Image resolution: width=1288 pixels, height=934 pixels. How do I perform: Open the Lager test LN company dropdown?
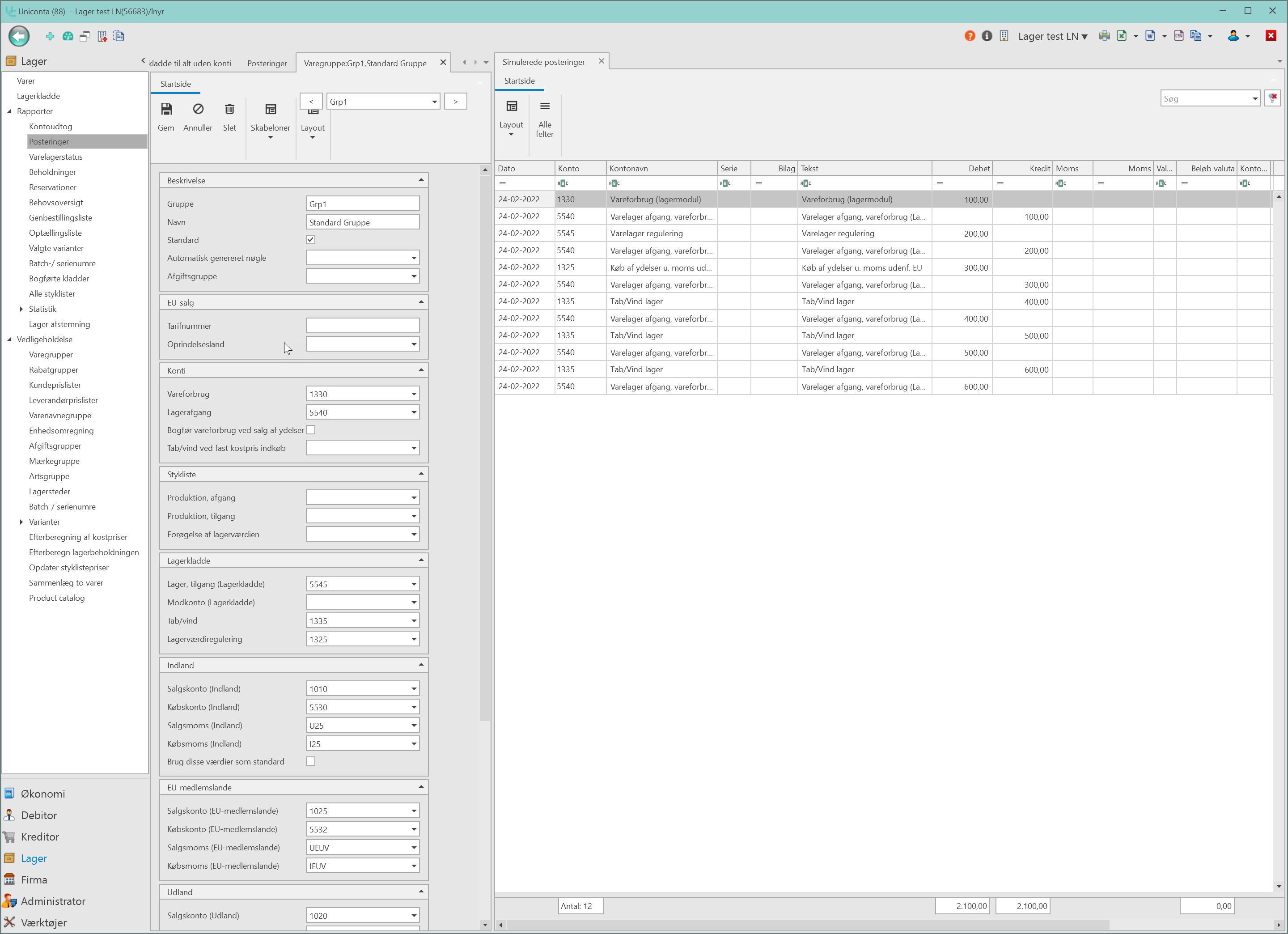[1052, 36]
